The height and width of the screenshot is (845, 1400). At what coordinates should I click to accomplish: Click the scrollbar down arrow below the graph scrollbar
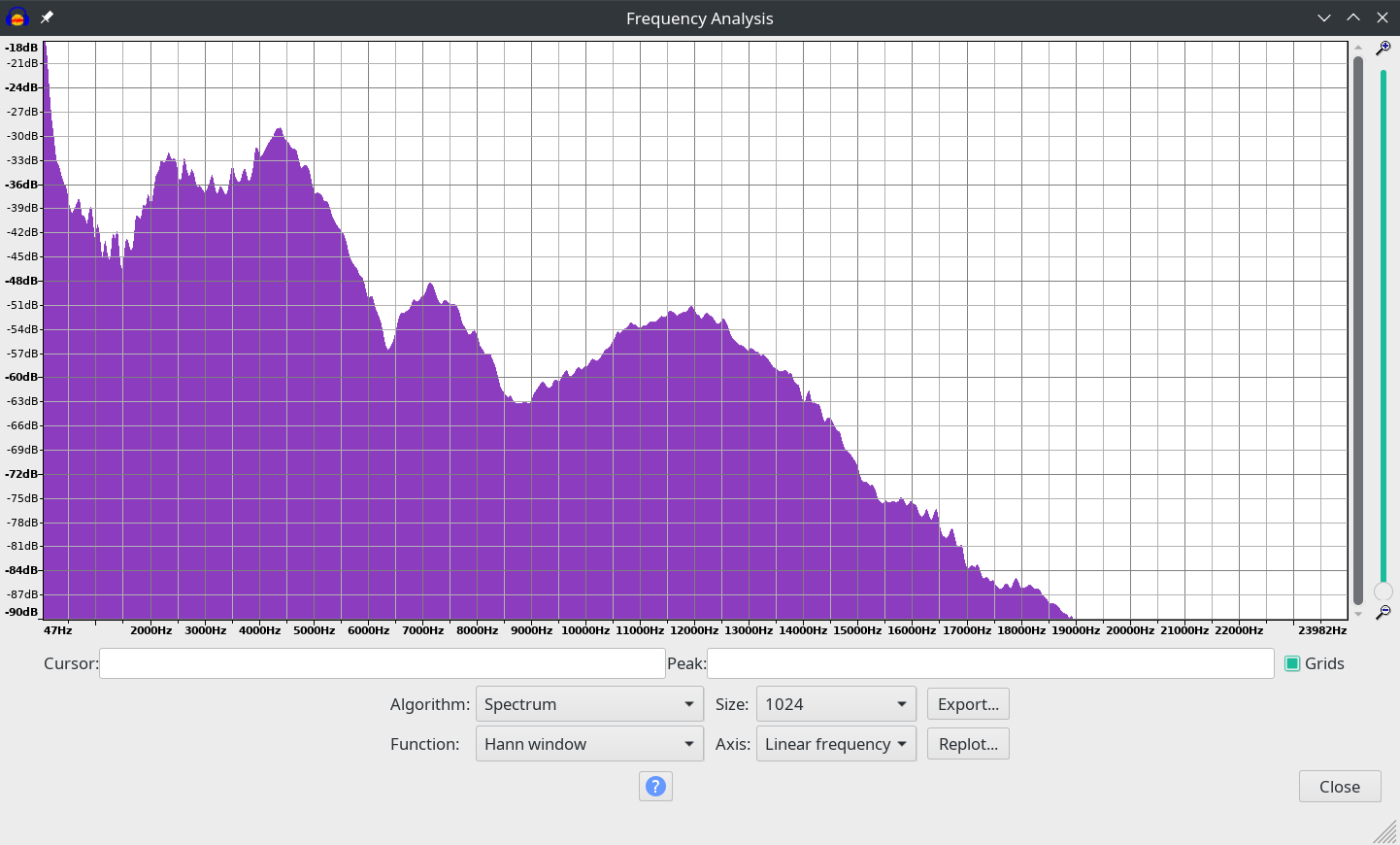click(1358, 614)
